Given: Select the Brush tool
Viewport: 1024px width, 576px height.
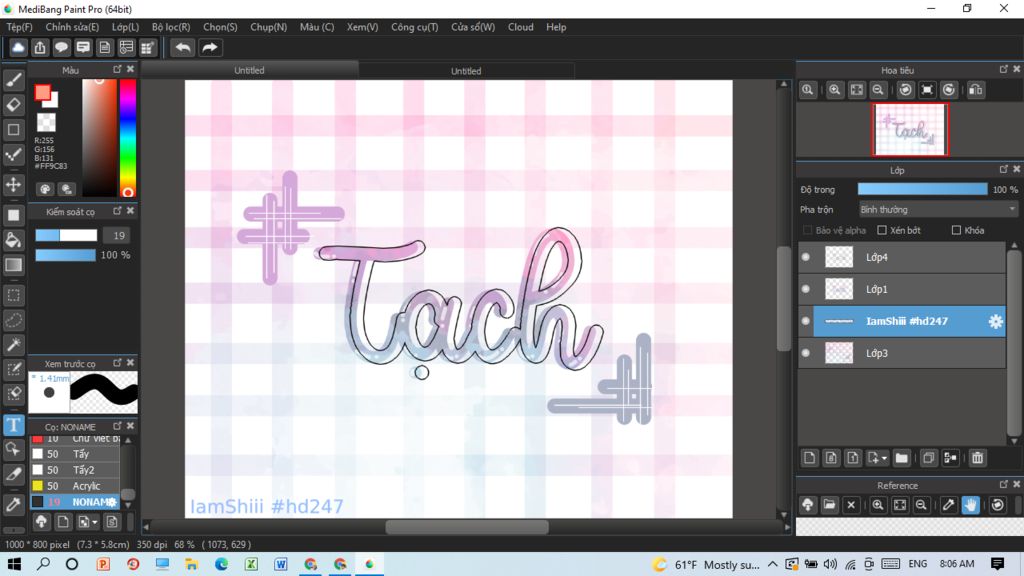Looking at the screenshot, I should click(x=13, y=80).
